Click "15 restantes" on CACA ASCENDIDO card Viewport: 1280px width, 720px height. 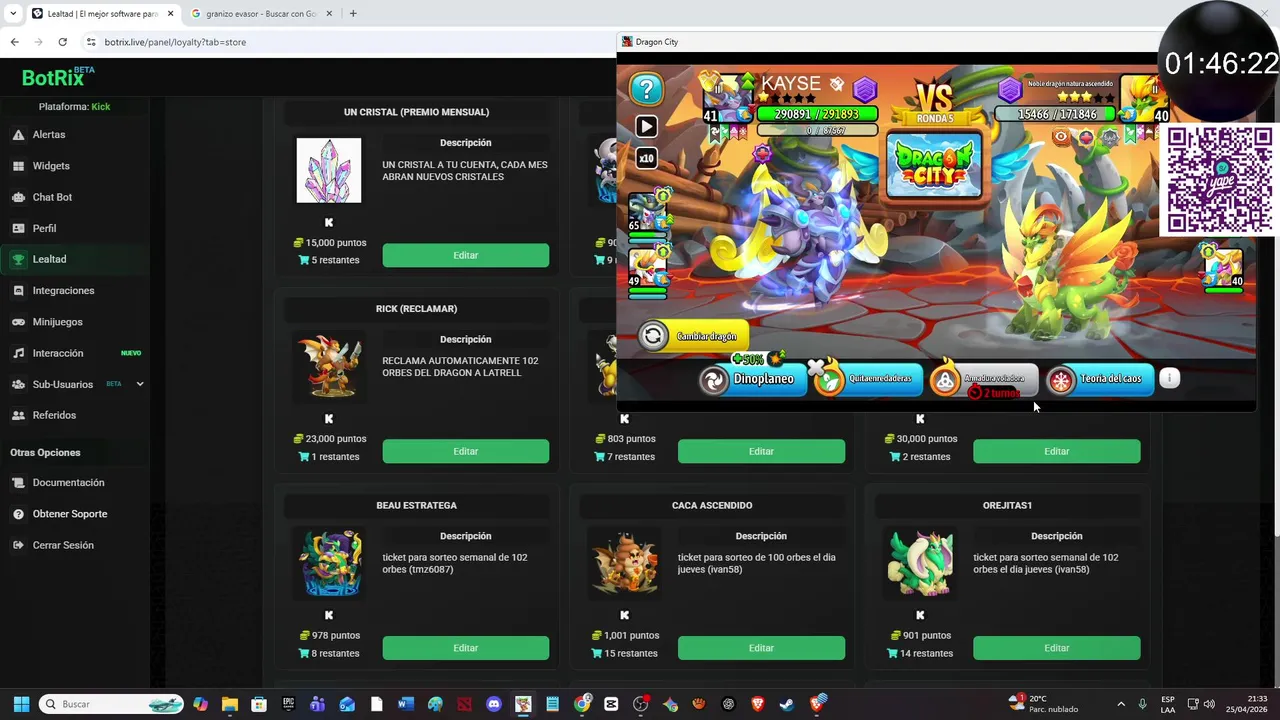[631, 653]
